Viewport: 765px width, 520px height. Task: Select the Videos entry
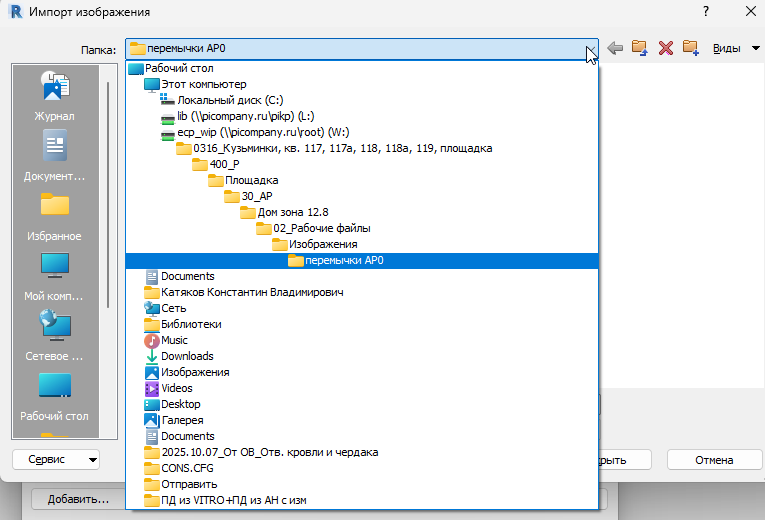tap(362, 388)
